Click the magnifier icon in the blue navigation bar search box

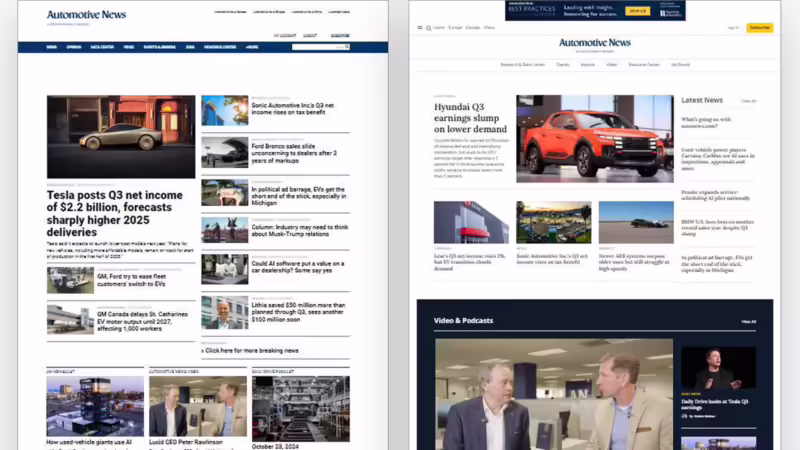(x=347, y=47)
